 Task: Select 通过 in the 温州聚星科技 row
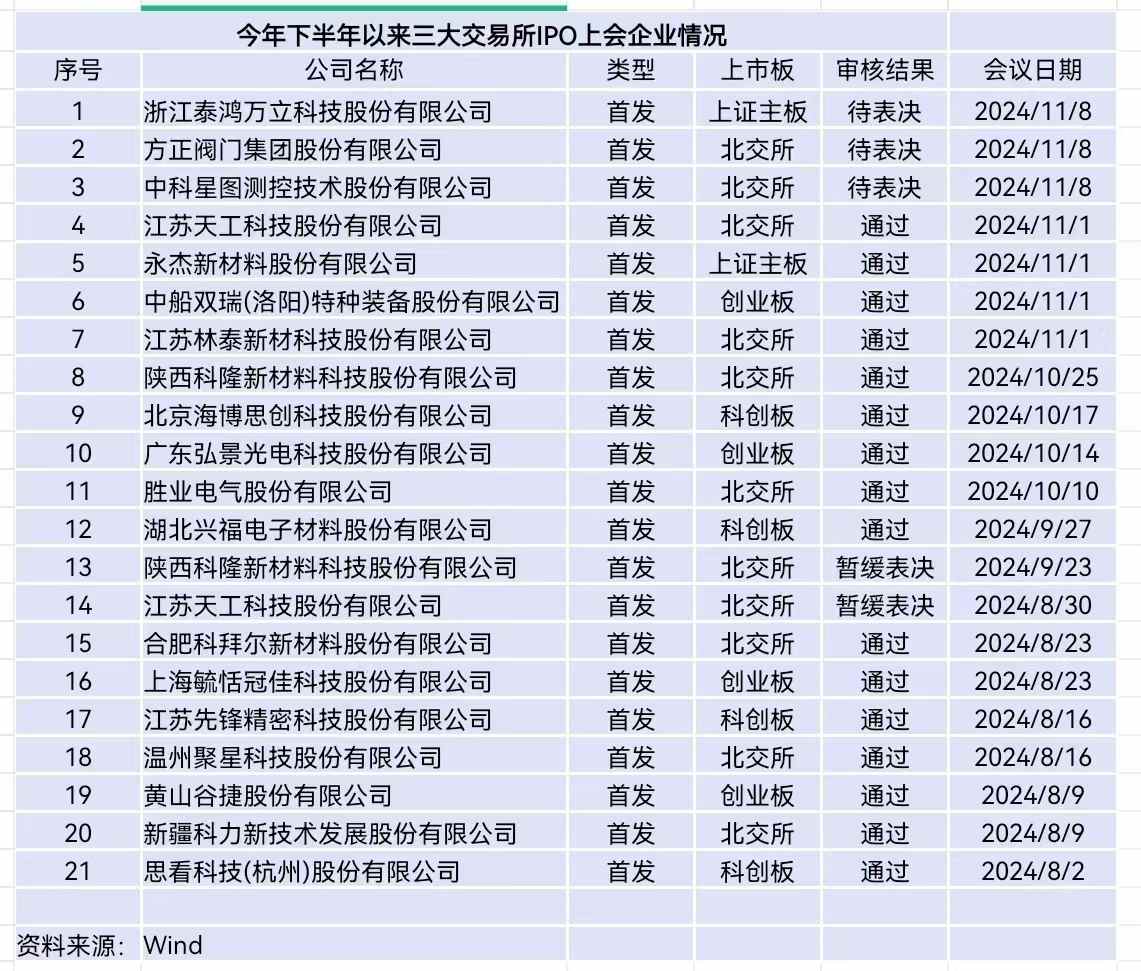click(x=885, y=757)
